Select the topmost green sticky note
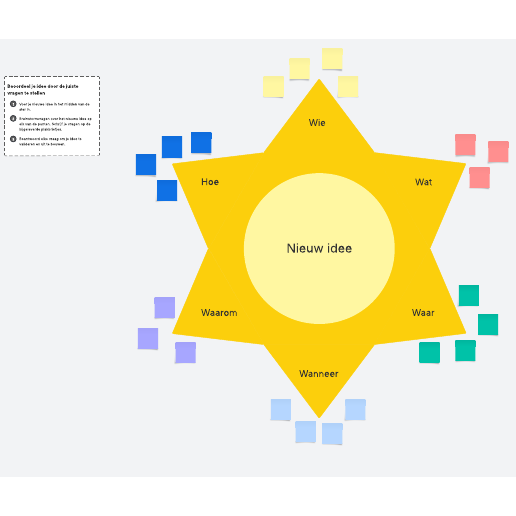516x516 pixels. (469, 295)
